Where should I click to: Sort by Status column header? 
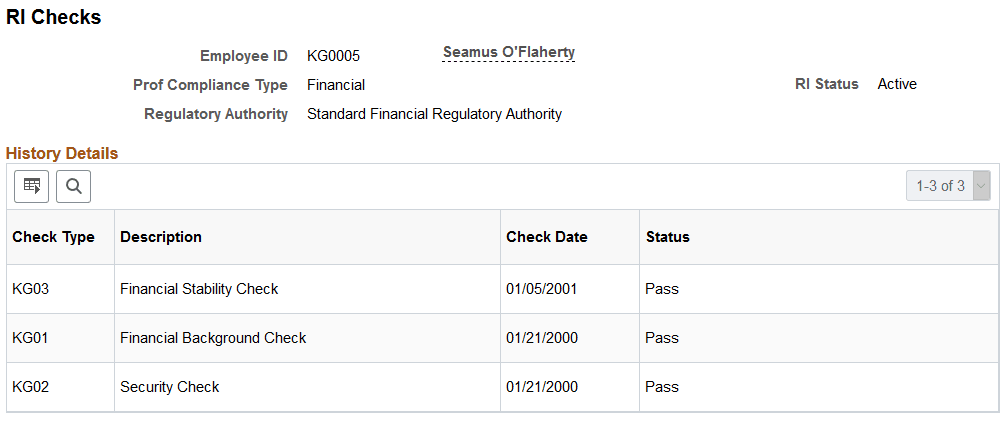click(x=667, y=237)
